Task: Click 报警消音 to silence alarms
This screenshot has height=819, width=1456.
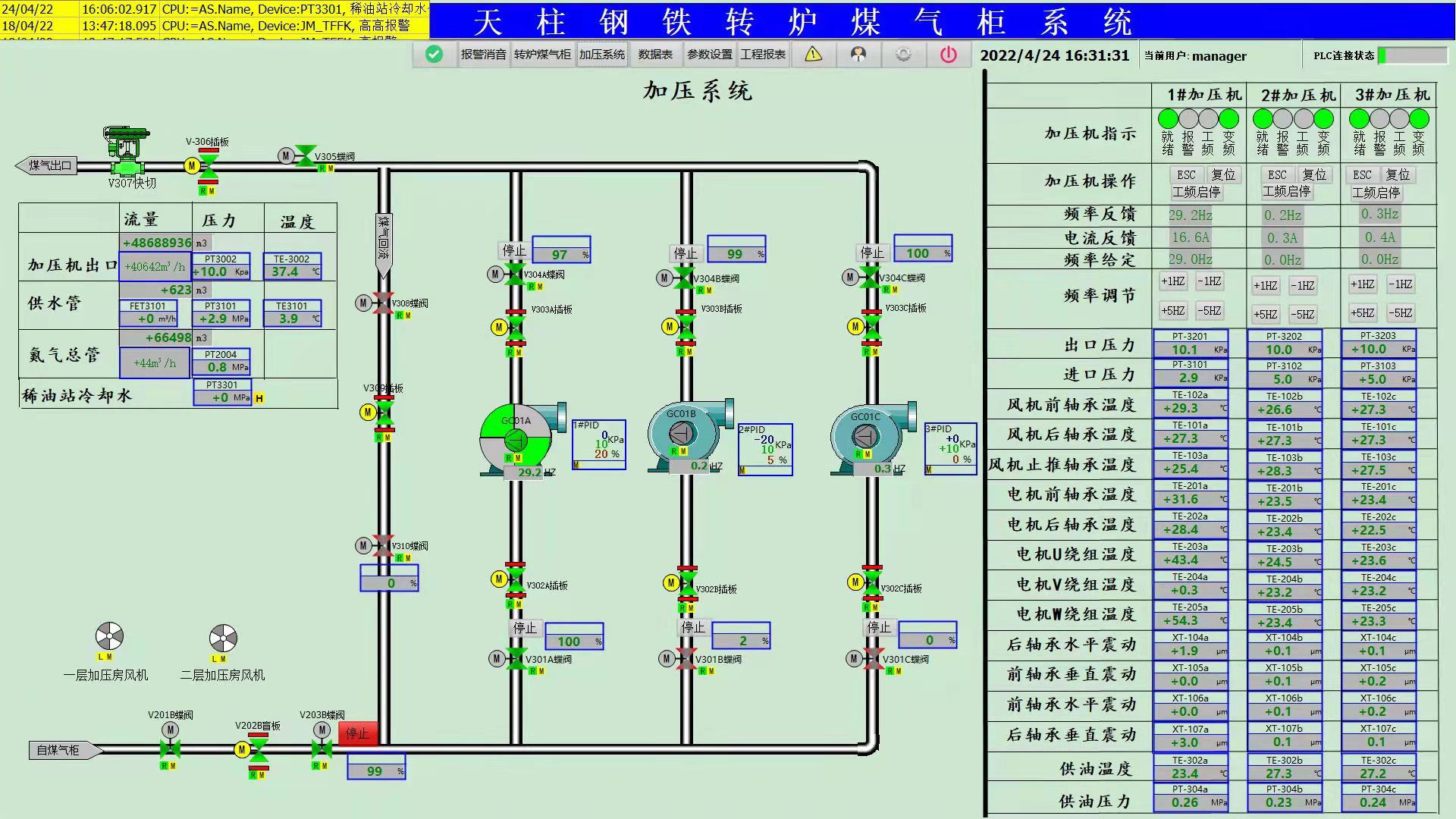Action: pos(483,55)
